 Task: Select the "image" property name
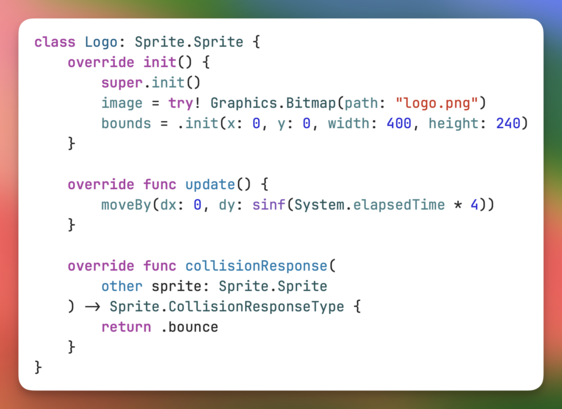click(x=122, y=103)
